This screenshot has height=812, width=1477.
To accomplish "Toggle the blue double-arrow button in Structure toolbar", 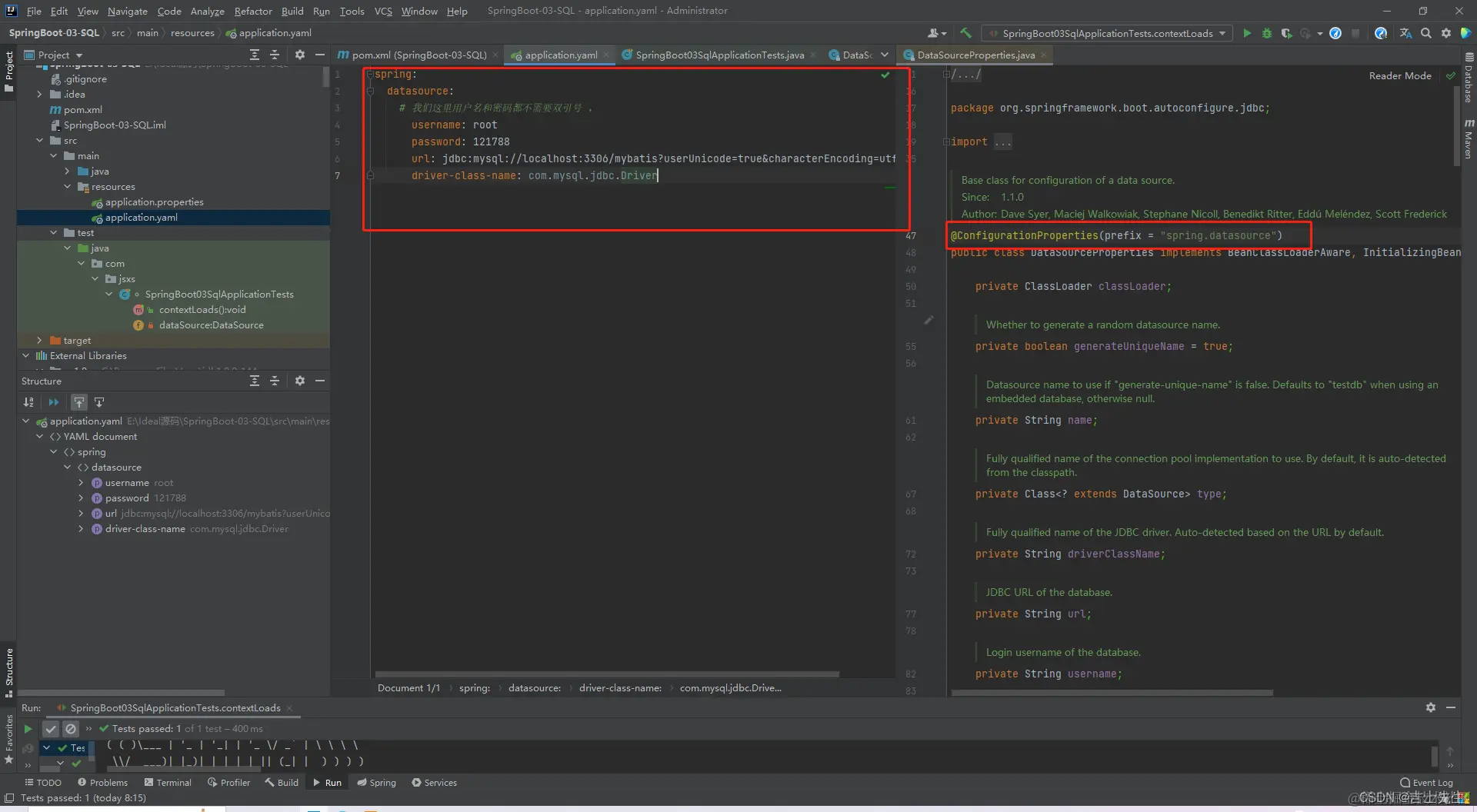I will coord(53,402).
